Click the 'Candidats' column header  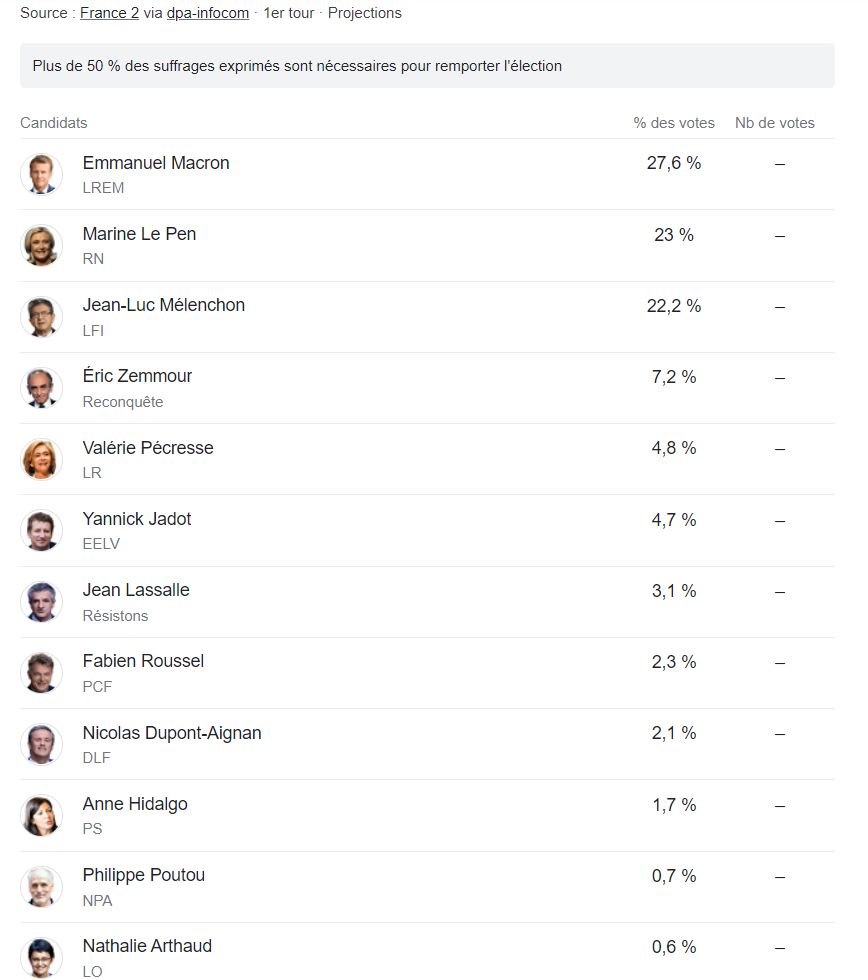point(54,123)
